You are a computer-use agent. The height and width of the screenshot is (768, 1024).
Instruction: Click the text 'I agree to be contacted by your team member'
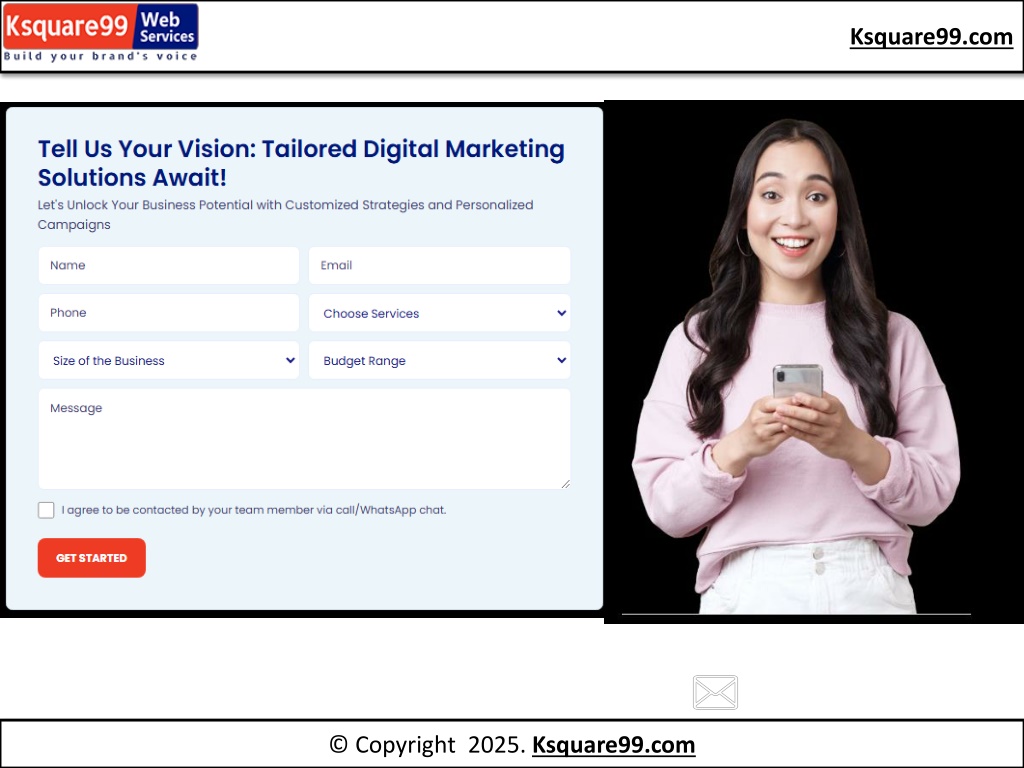(187, 510)
